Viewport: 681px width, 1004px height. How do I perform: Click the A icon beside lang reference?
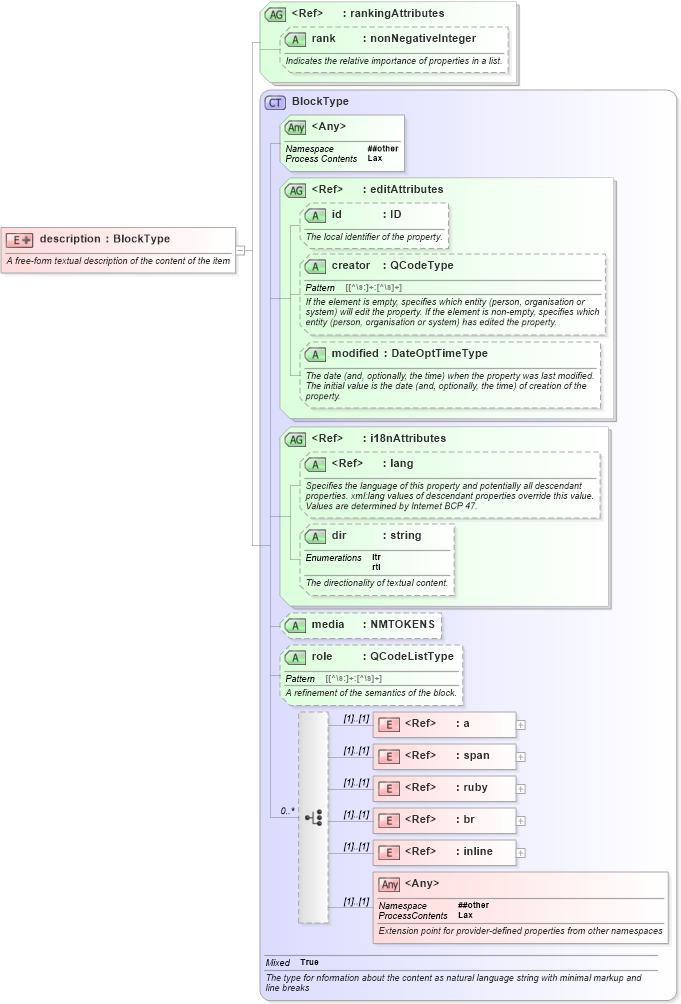(315, 465)
